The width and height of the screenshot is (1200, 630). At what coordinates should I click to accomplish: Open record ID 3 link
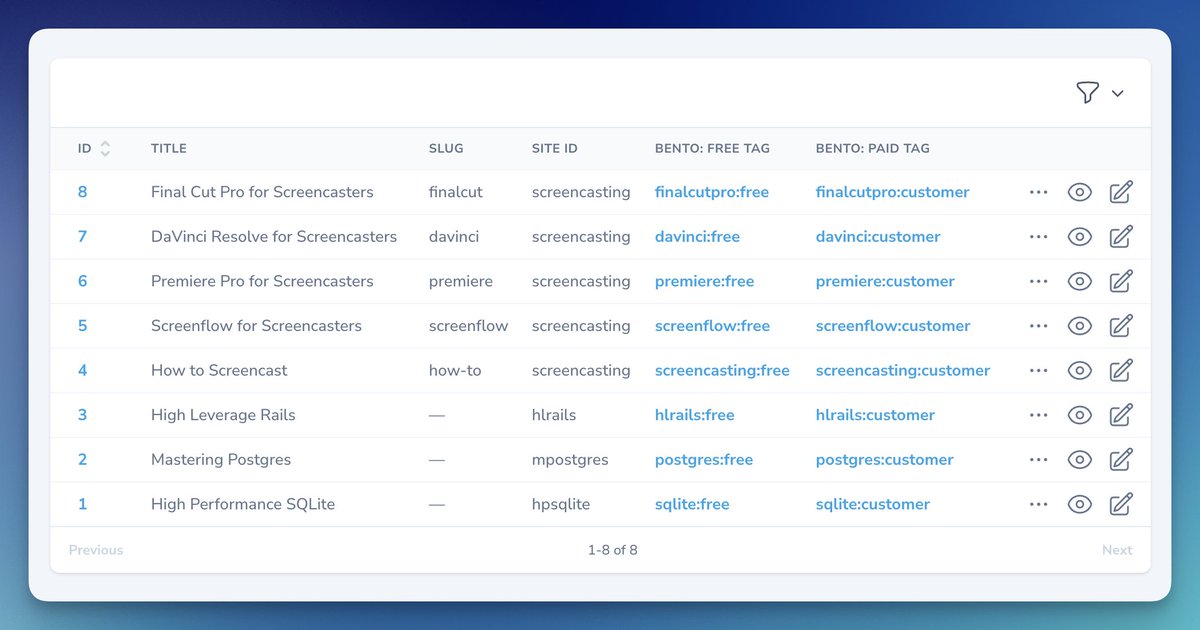(x=83, y=415)
